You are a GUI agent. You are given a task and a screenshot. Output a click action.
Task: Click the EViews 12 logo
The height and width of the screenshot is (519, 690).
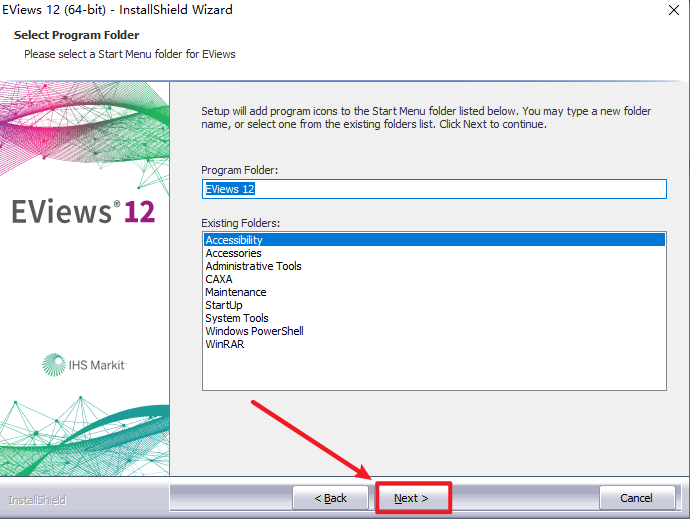tap(84, 213)
